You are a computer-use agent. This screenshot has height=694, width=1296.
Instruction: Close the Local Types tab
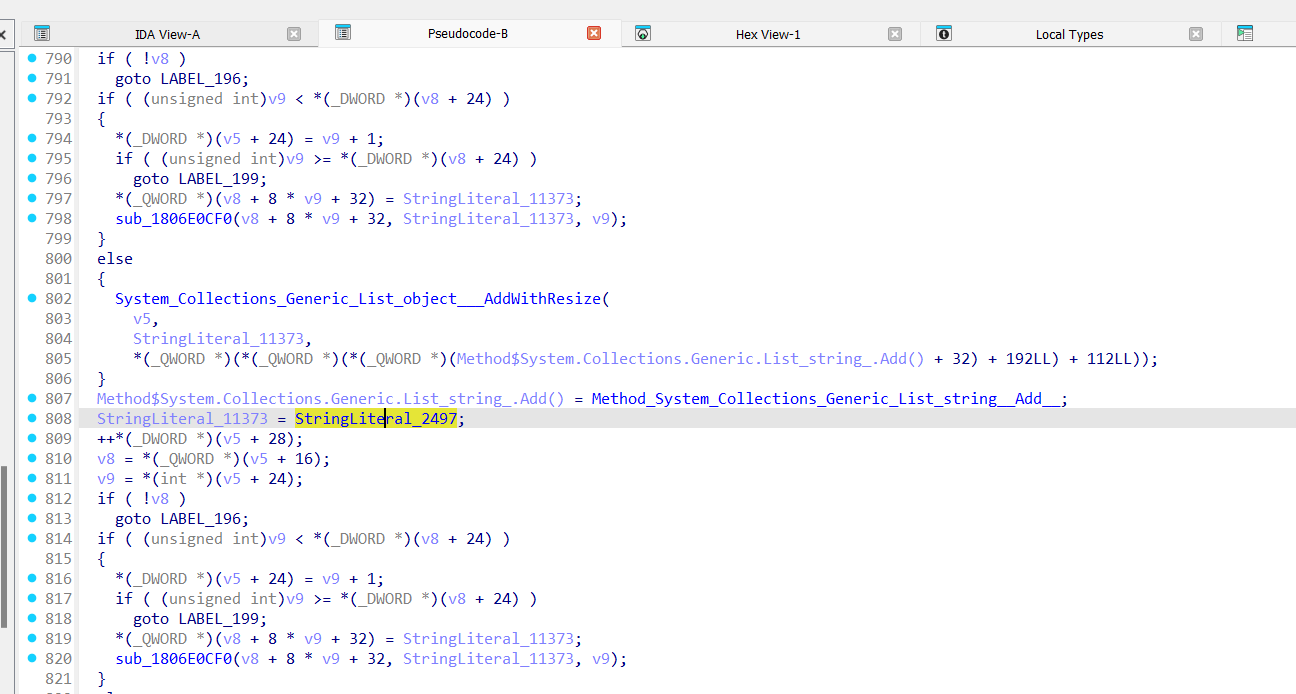(1196, 34)
